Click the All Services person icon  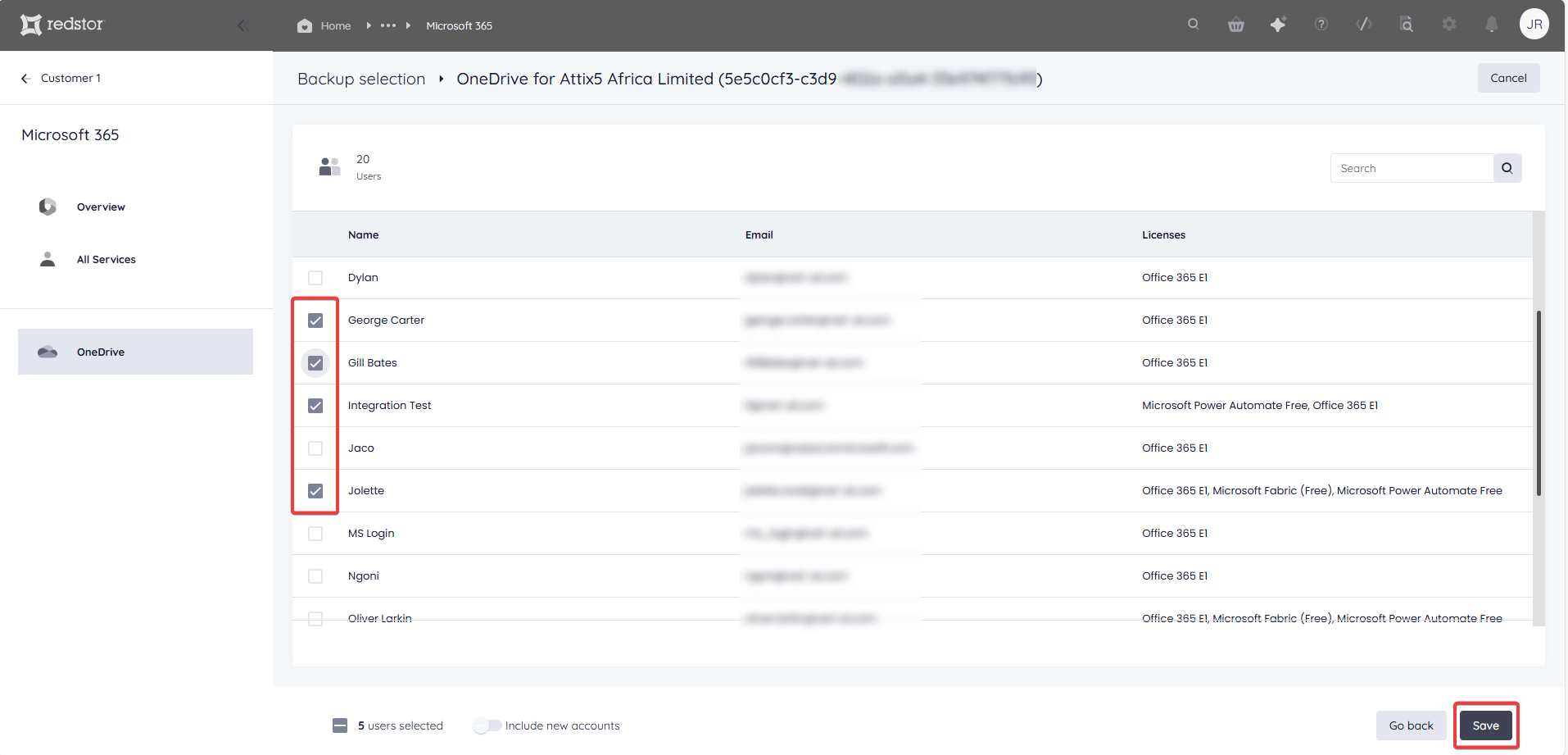(x=48, y=259)
